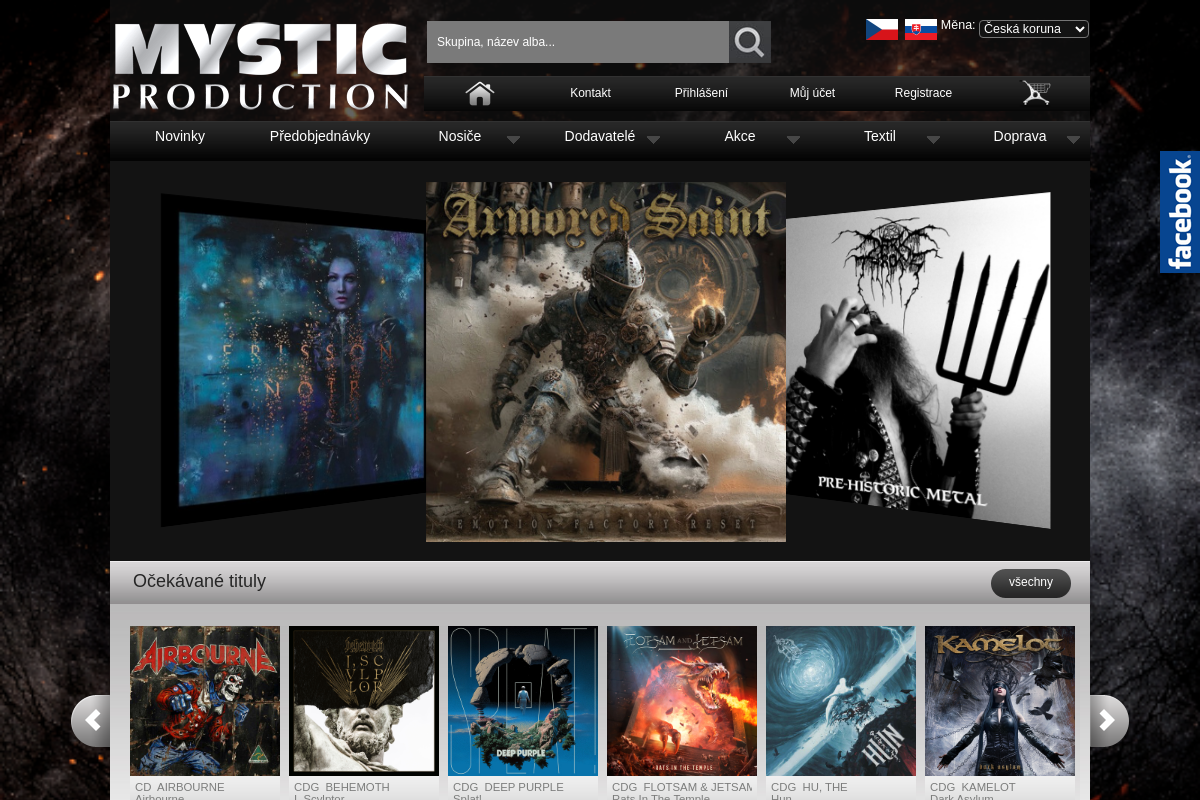Screen dimensions: 1200x800
Task: Click the Očekávané tituly heading
Action: [200, 582]
